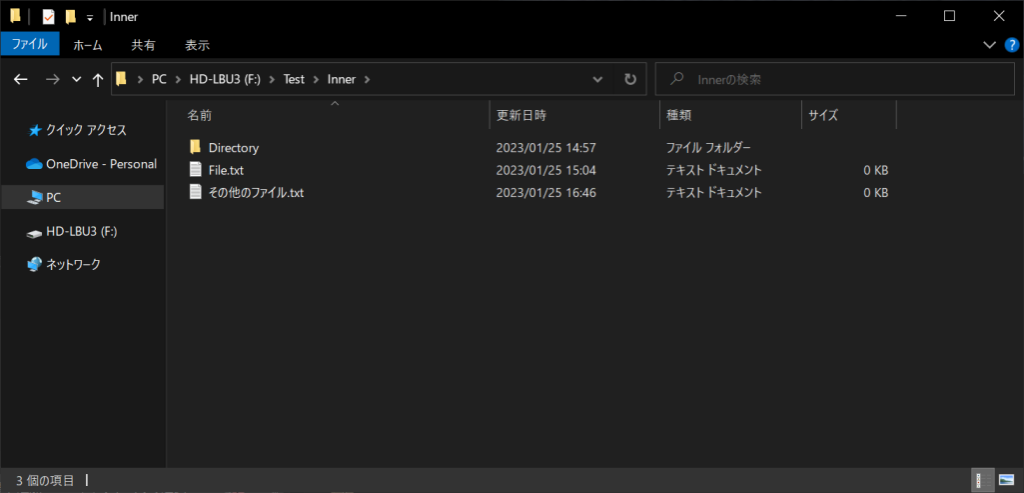Click the Innerの検索 search field

point(835,80)
